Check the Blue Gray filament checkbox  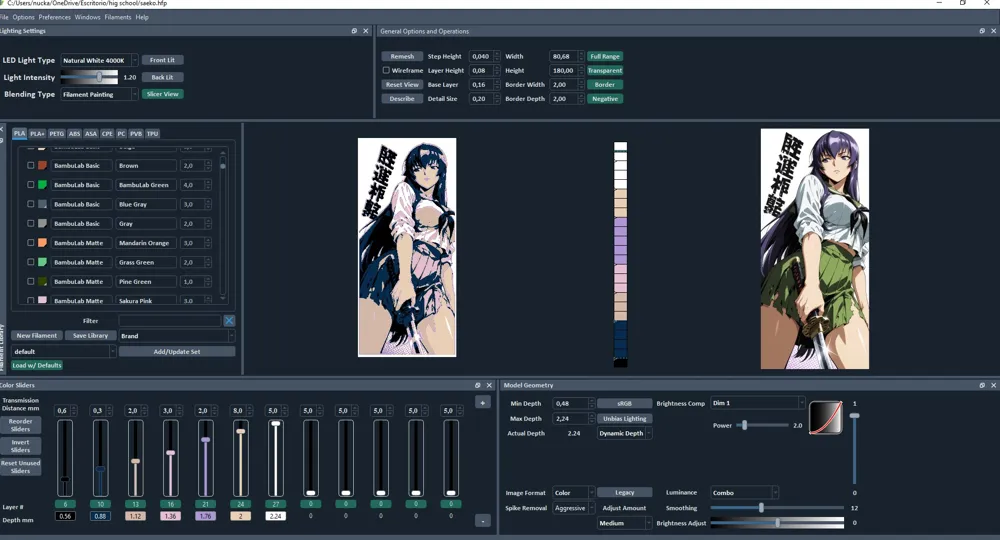click(30, 204)
